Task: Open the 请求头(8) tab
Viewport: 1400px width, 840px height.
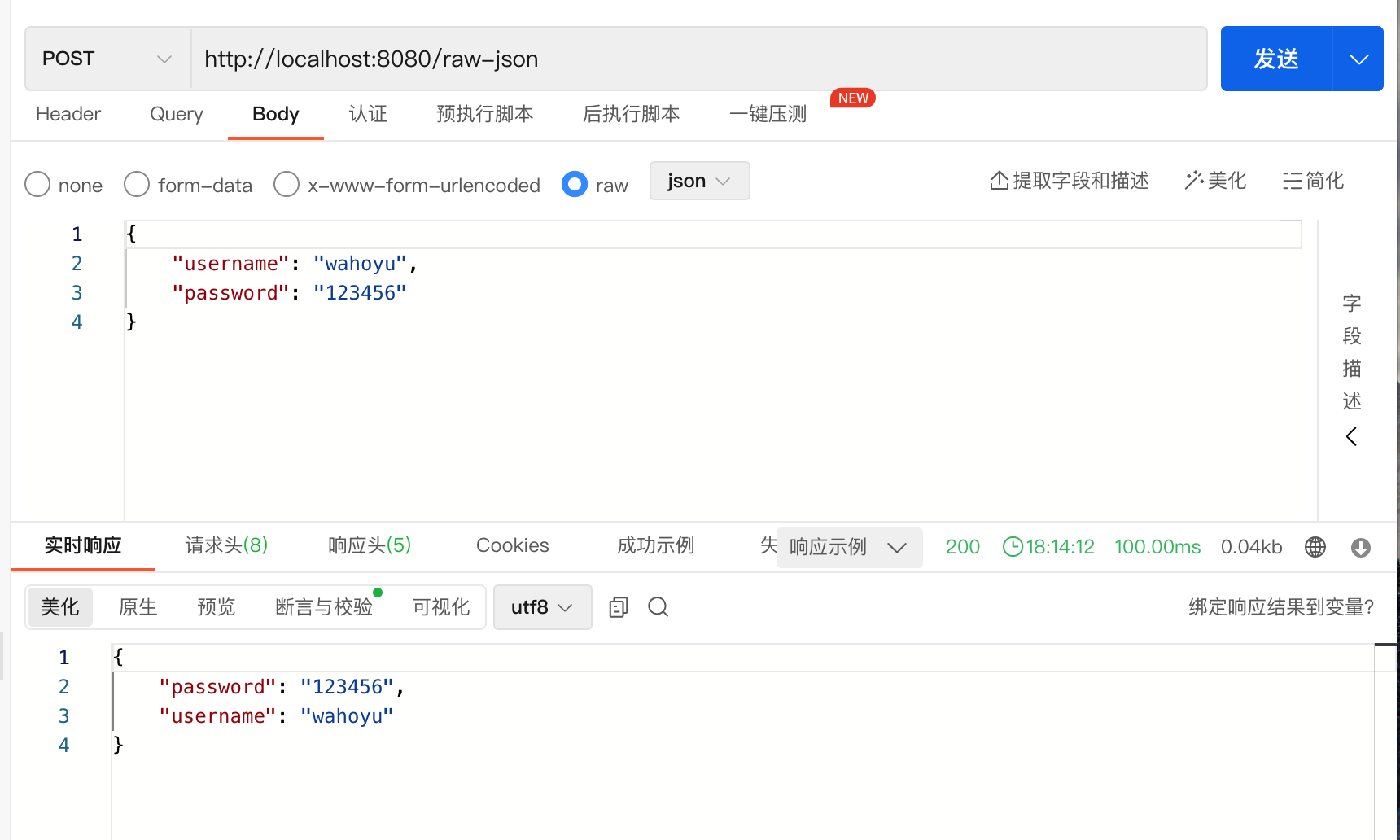Action: pos(227,545)
